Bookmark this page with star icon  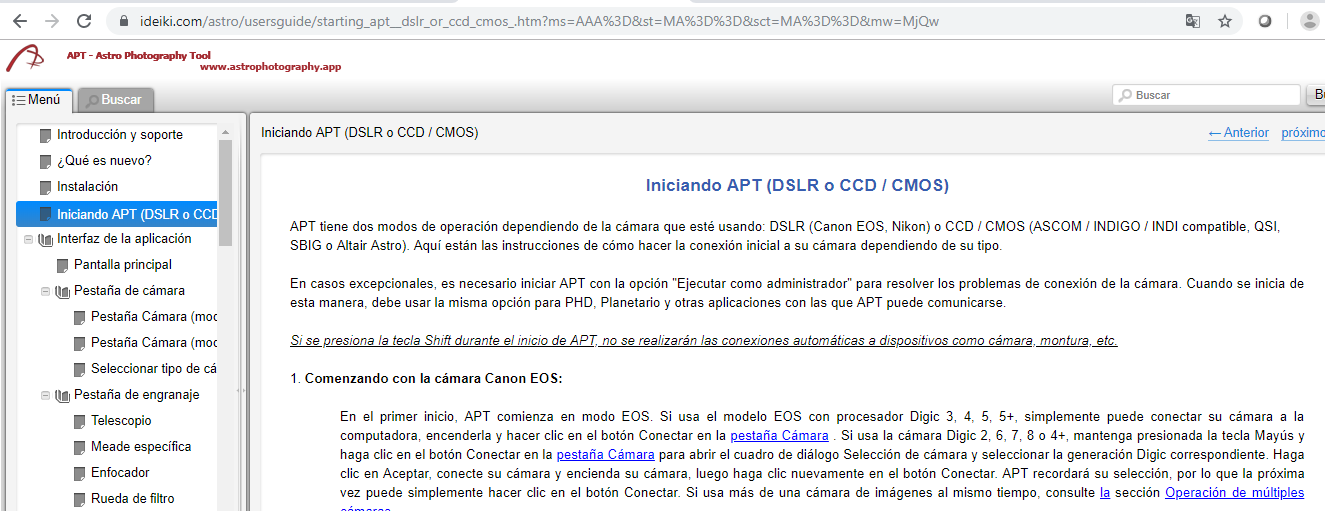(x=1225, y=21)
